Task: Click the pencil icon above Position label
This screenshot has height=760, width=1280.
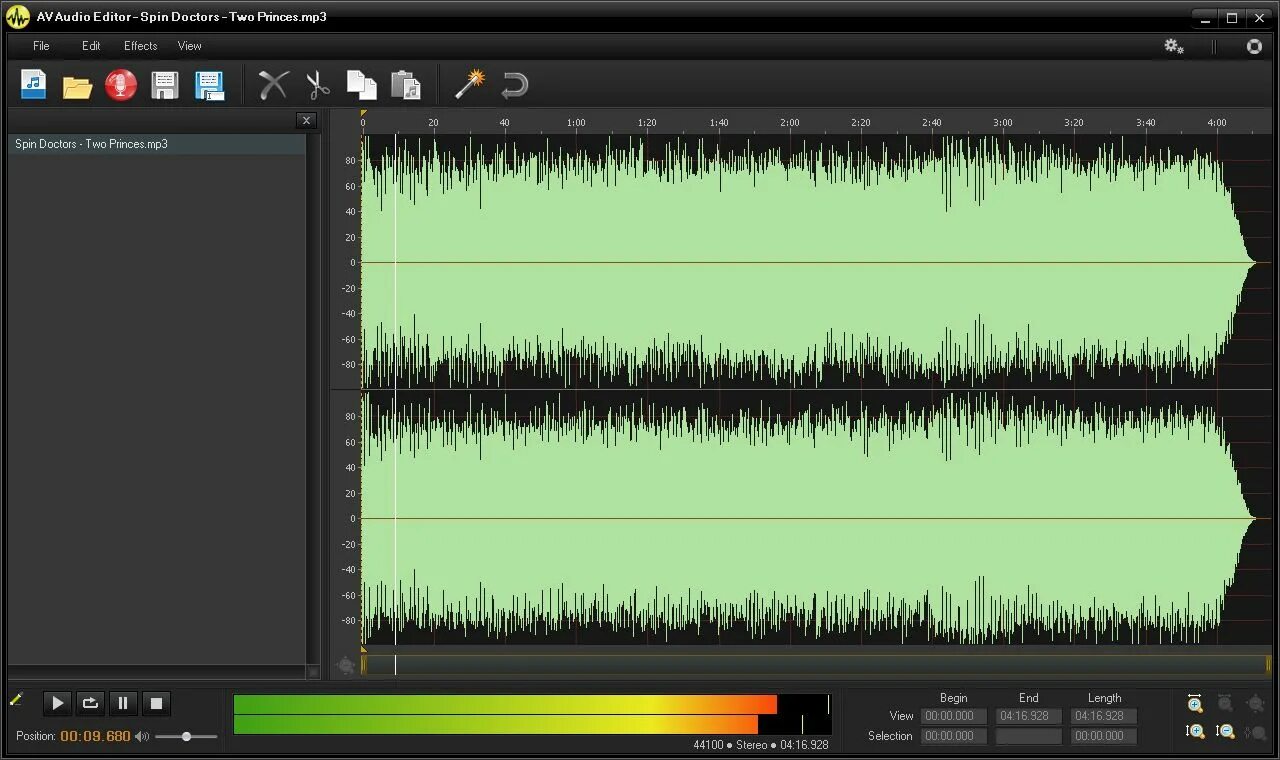Action: [x=16, y=699]
